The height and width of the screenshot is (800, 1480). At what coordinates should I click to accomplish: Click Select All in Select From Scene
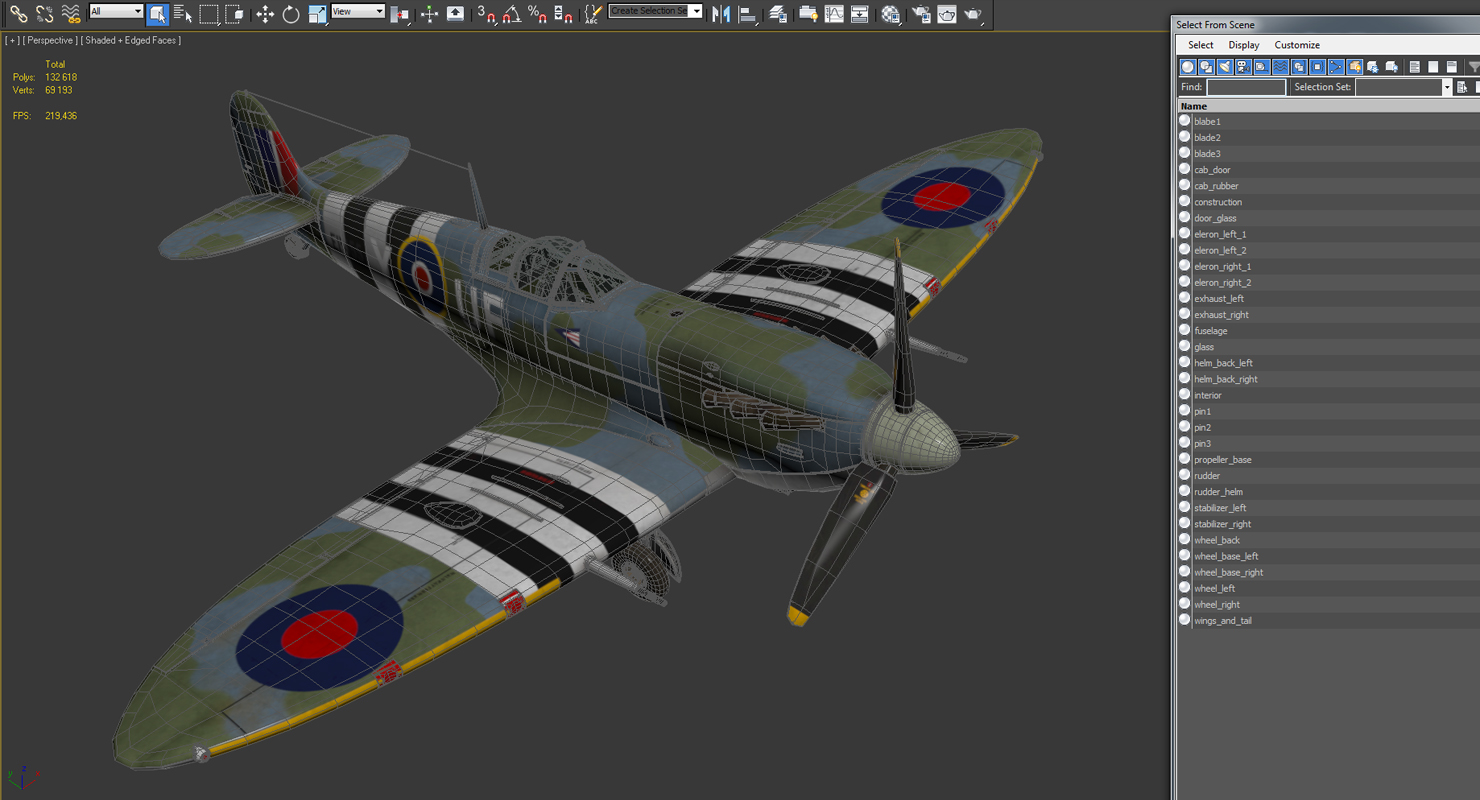(1414, 67)
